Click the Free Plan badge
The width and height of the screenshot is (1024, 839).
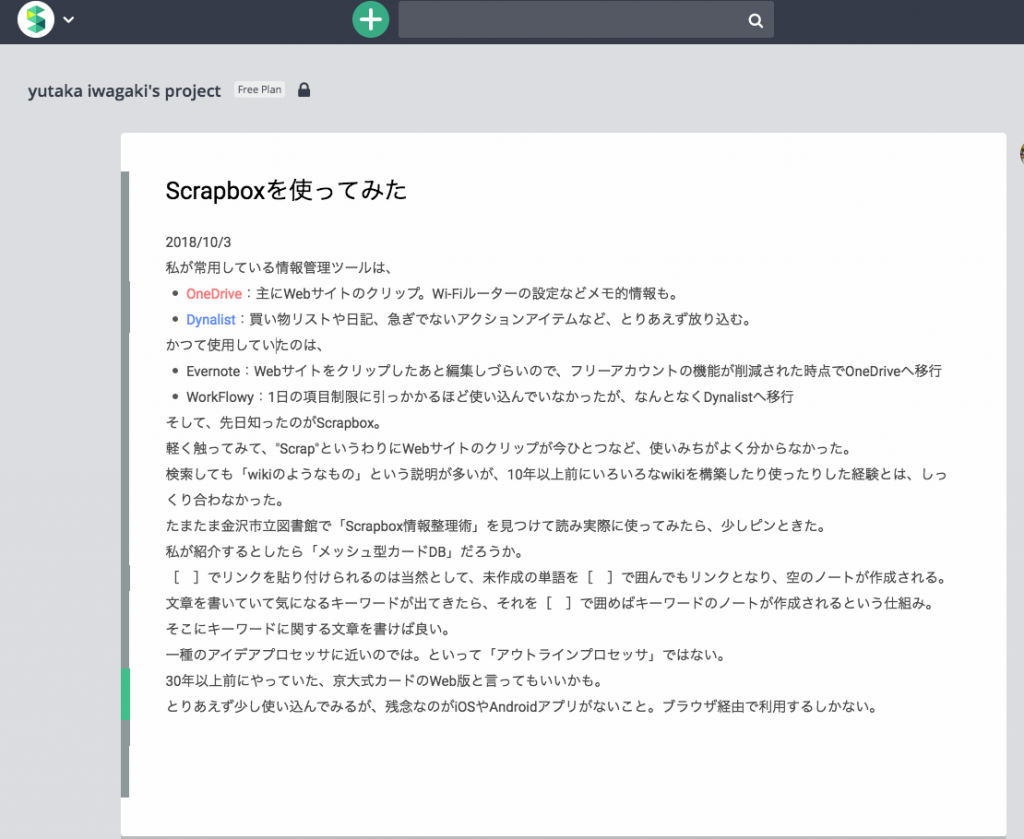pos(259,89)
